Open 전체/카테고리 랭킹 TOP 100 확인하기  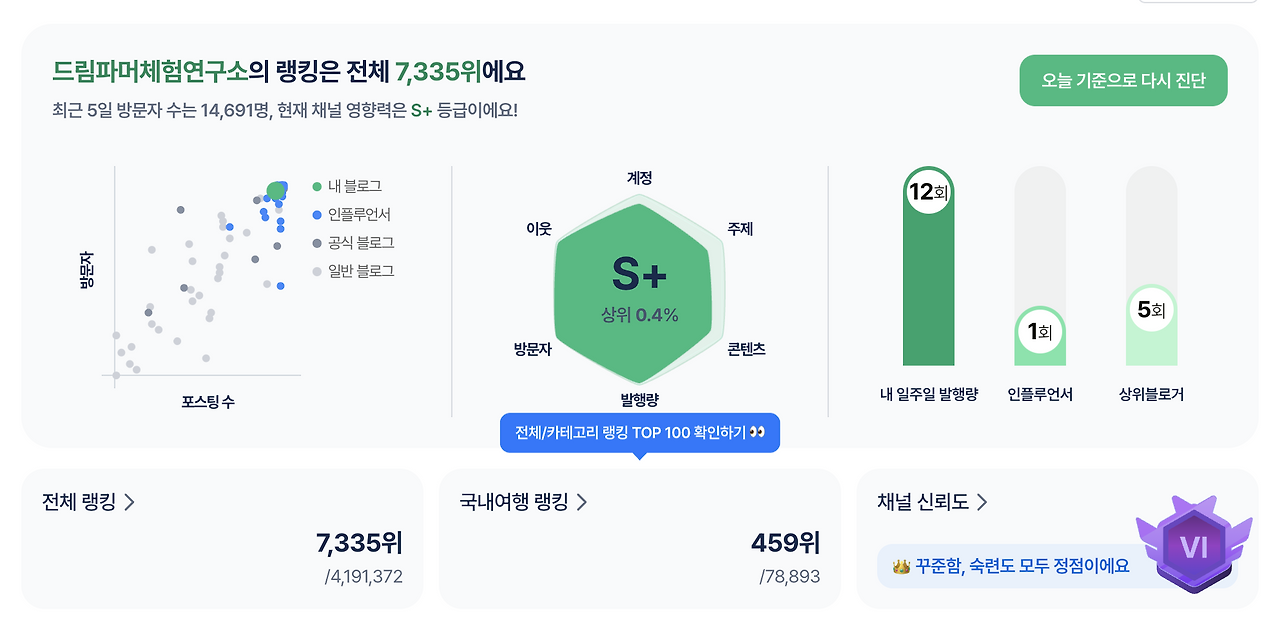[640, 432]
